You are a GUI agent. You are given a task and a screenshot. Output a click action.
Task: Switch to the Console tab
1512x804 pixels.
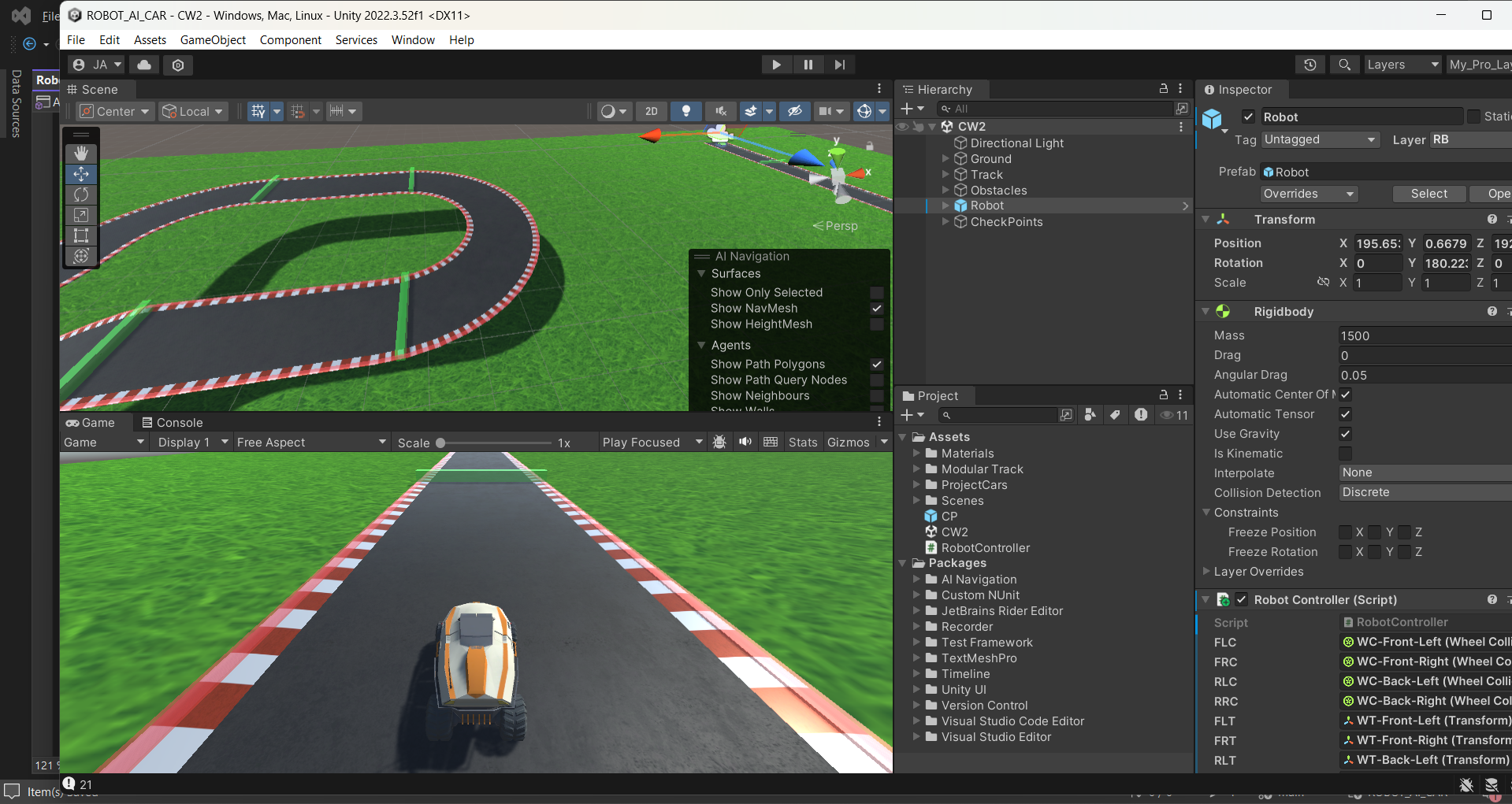point(173,423)
